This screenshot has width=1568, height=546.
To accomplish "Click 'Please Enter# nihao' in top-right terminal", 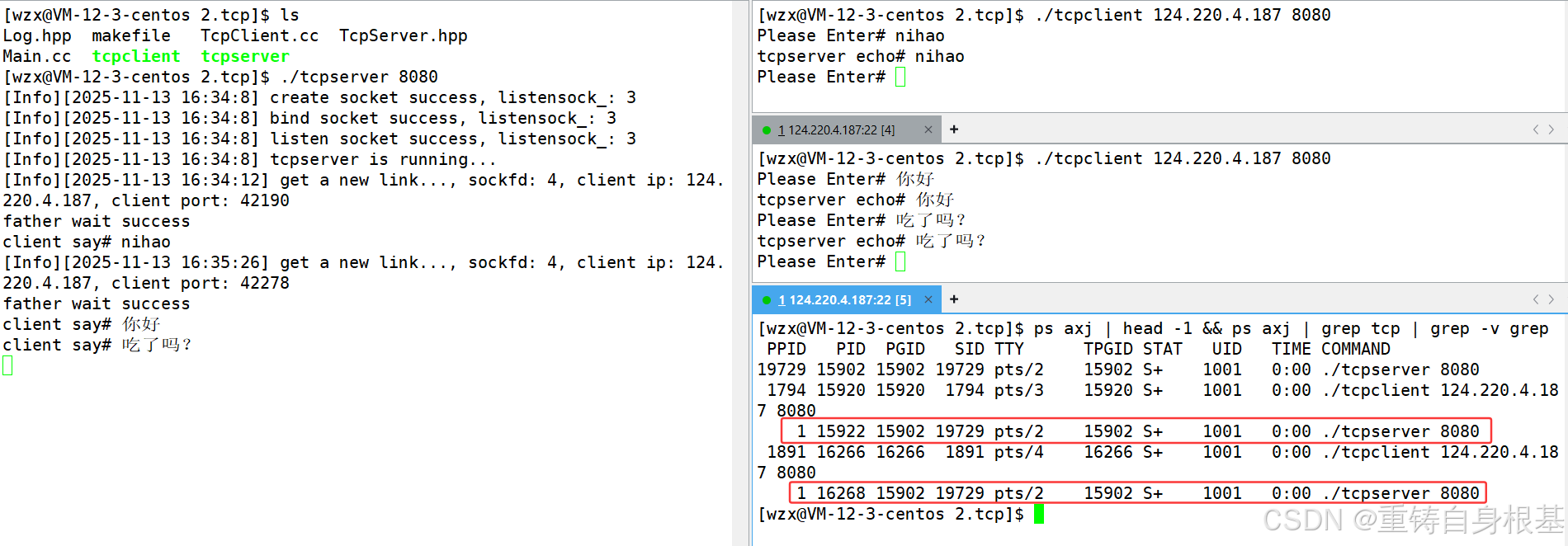I will [851, 35].
